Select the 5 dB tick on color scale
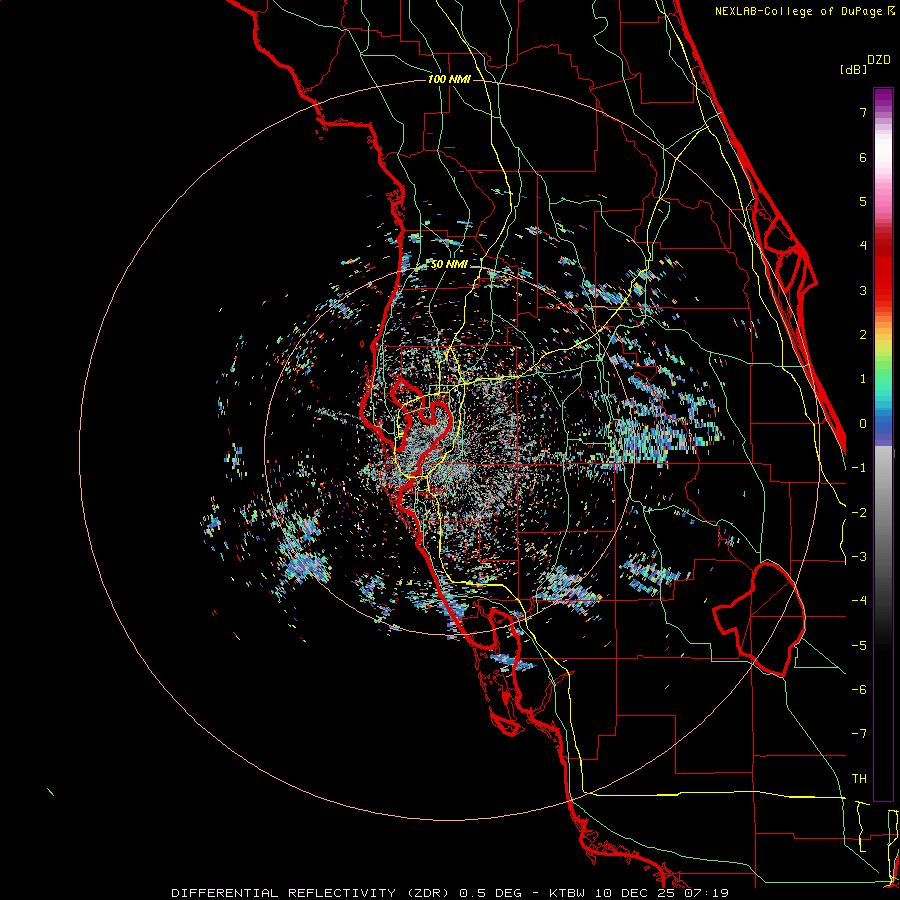 (863, 201)
